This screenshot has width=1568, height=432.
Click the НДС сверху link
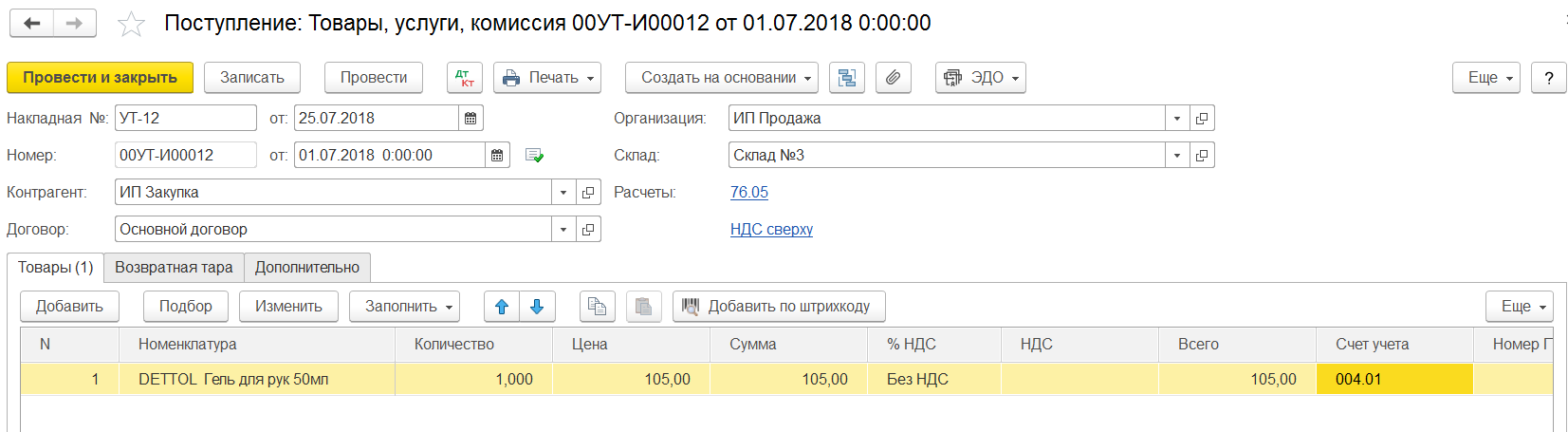[771, 230]
